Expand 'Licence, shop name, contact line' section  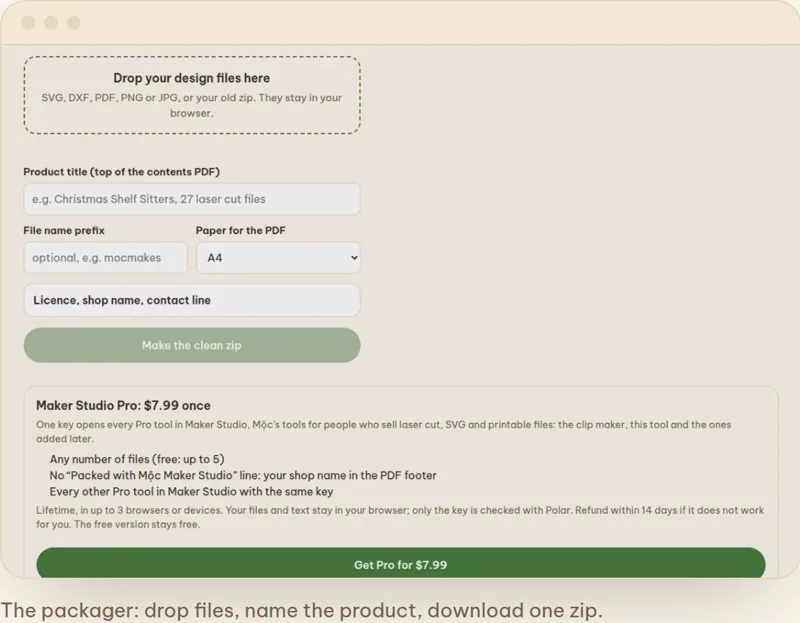[192, 300]
